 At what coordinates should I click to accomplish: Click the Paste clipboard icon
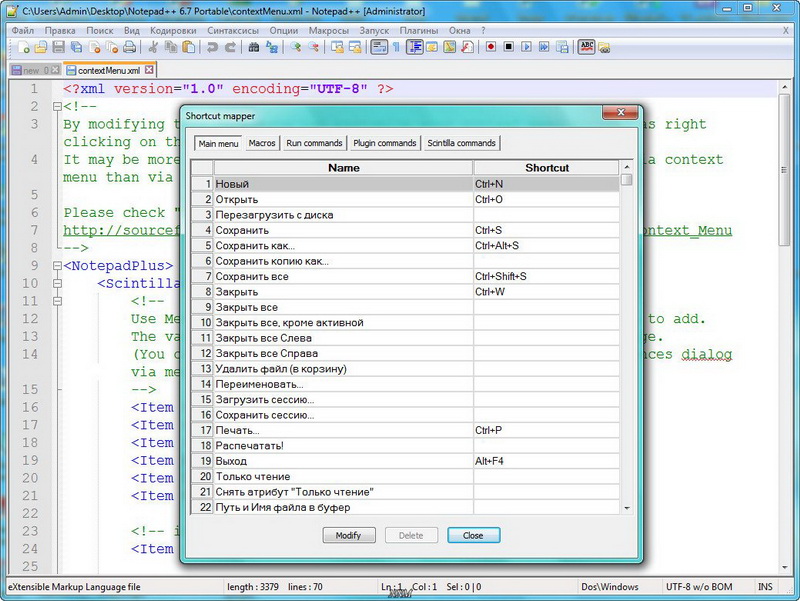(188, 47)
